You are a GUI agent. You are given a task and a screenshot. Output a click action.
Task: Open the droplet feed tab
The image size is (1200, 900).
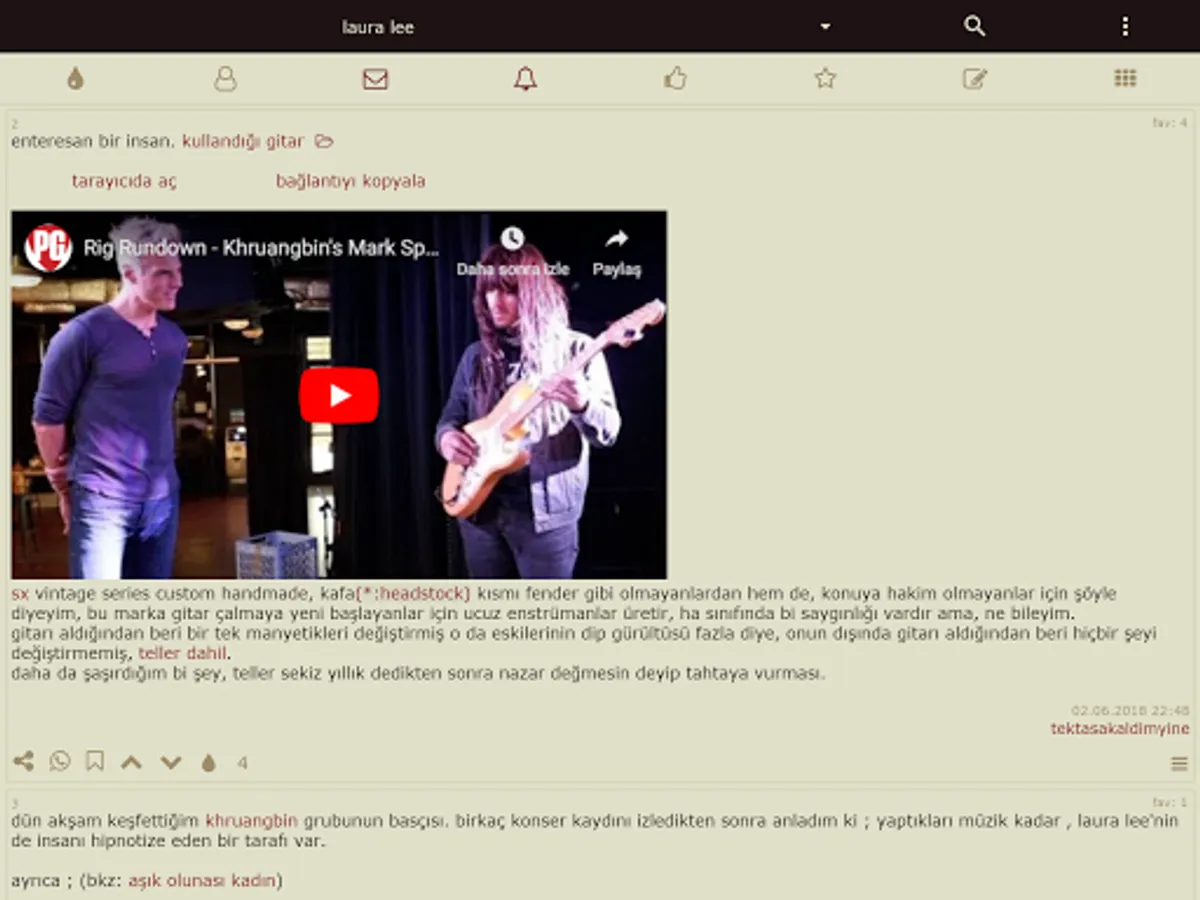coord(75,79)
